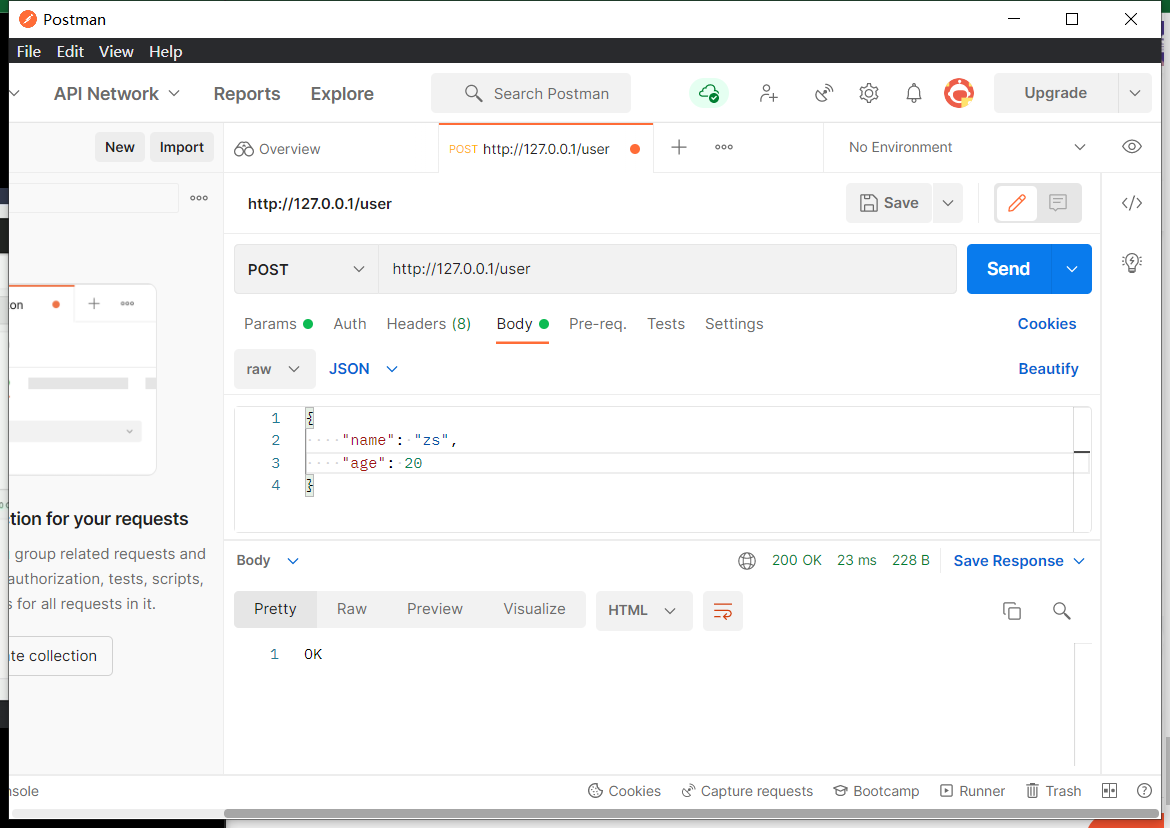The height and width of the screenshot is (828, 1170).
Task: Open the No Environment selector
Action: (966, 147)
